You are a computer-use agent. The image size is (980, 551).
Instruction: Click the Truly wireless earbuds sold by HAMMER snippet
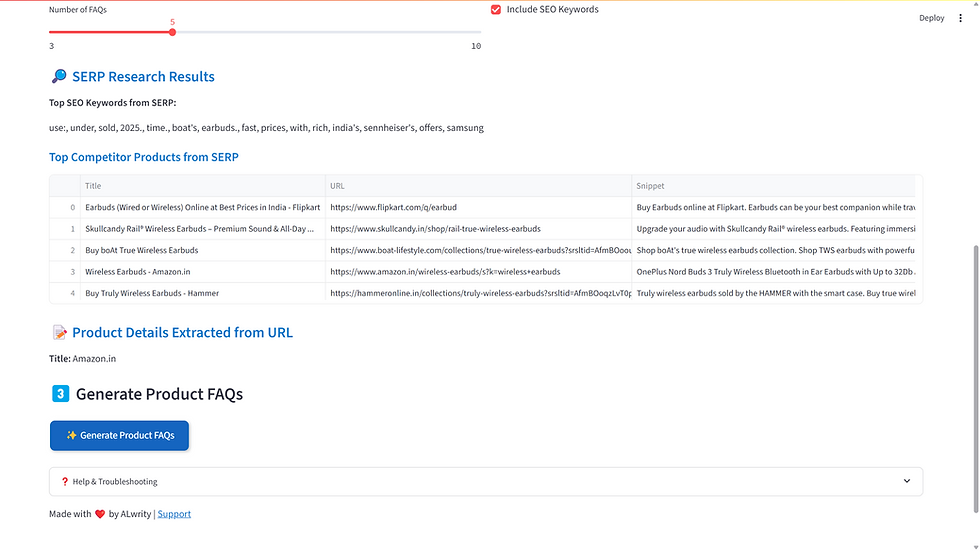(x=773, y=293)
